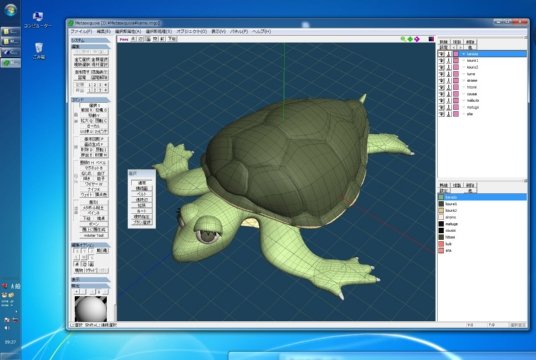This screenshot has height=360, width=536.
Task: Click the lock icon in koura2 object row
Action: tap(449, 67)
